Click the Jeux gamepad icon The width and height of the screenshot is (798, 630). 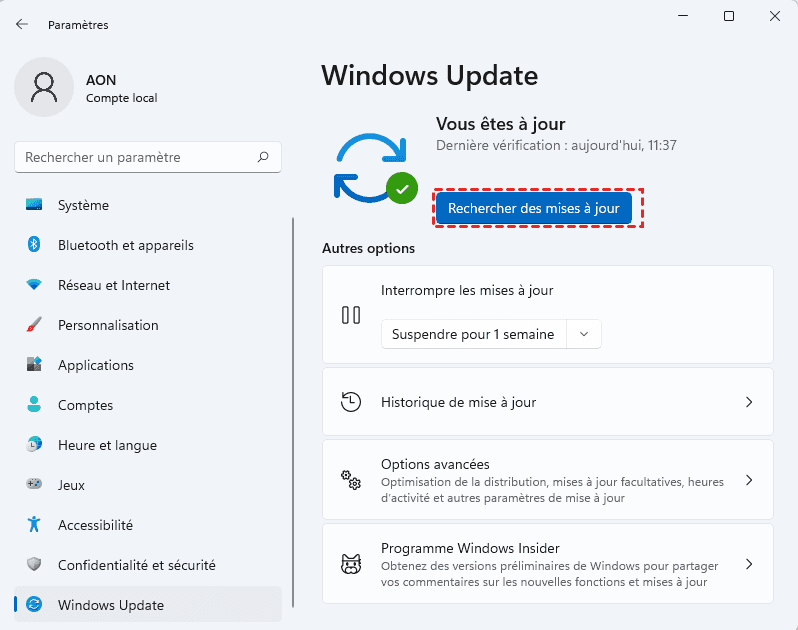pos(34,485)
